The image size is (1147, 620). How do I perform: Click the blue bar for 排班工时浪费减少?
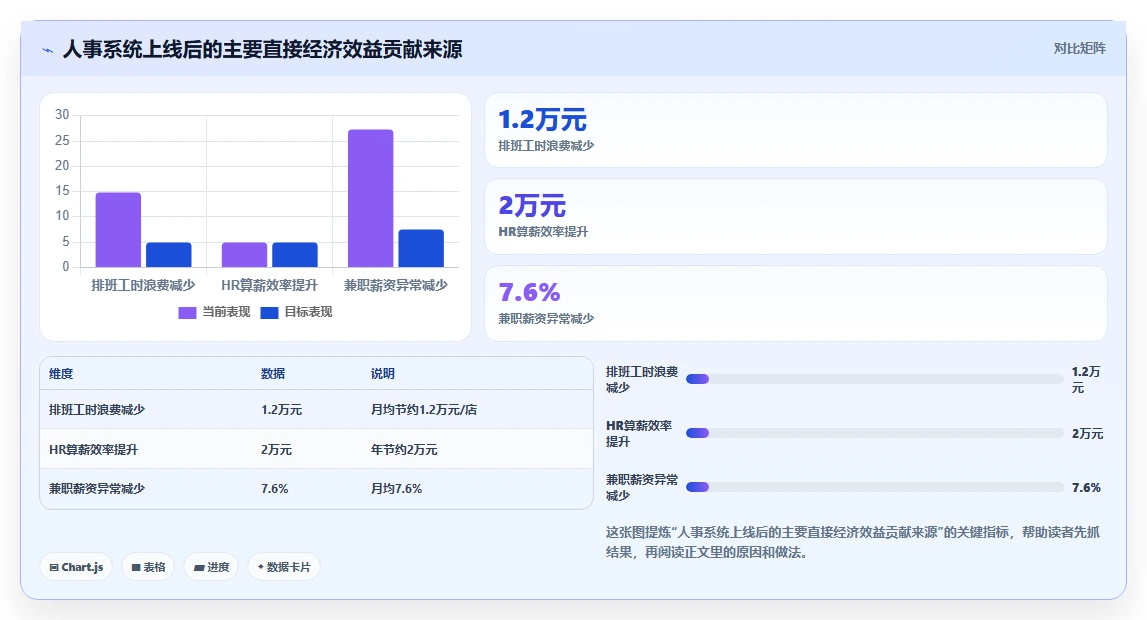pyautogui.click(x=168, y=254)
